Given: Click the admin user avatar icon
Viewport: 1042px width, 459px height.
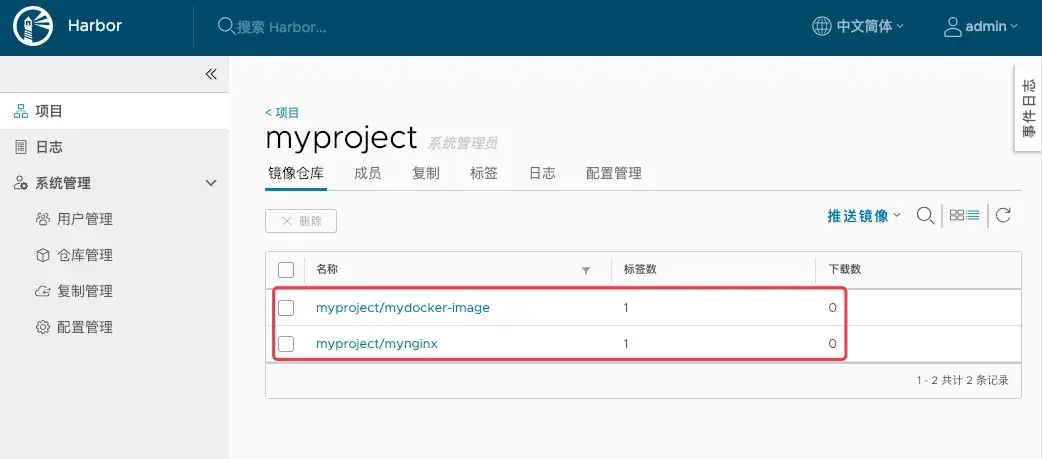Looking at the screenshot, I should (x=953, y=27).
